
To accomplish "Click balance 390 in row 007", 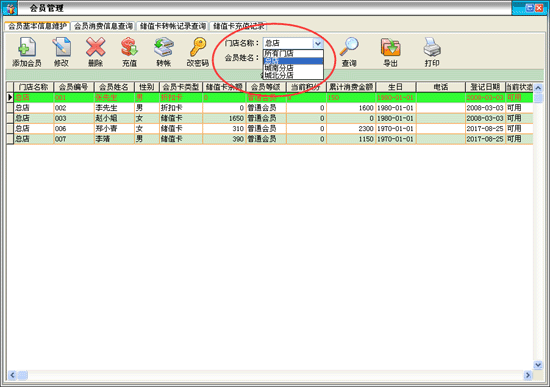I will click(224, 139).
